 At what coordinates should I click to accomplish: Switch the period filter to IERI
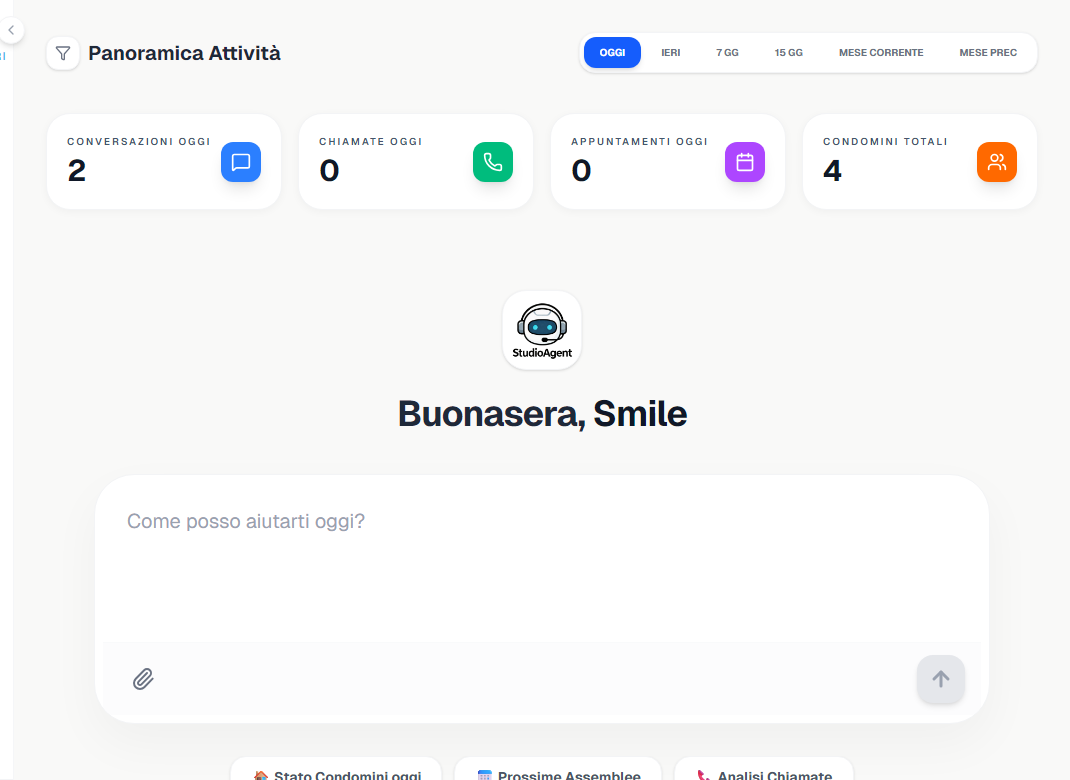(x=670, y=52)
